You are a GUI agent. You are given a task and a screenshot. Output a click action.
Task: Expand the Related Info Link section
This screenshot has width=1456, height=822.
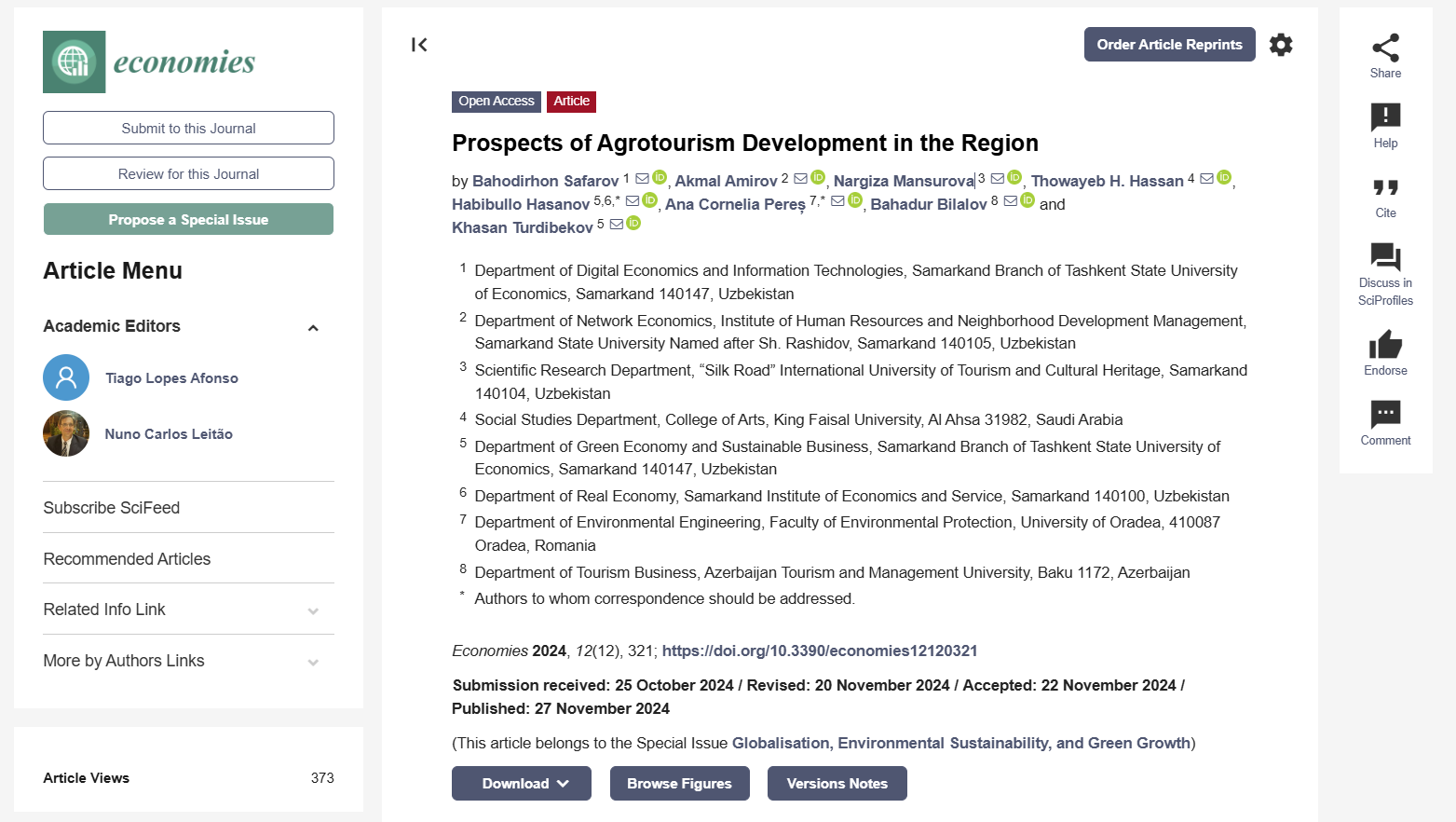coord(313,611)
